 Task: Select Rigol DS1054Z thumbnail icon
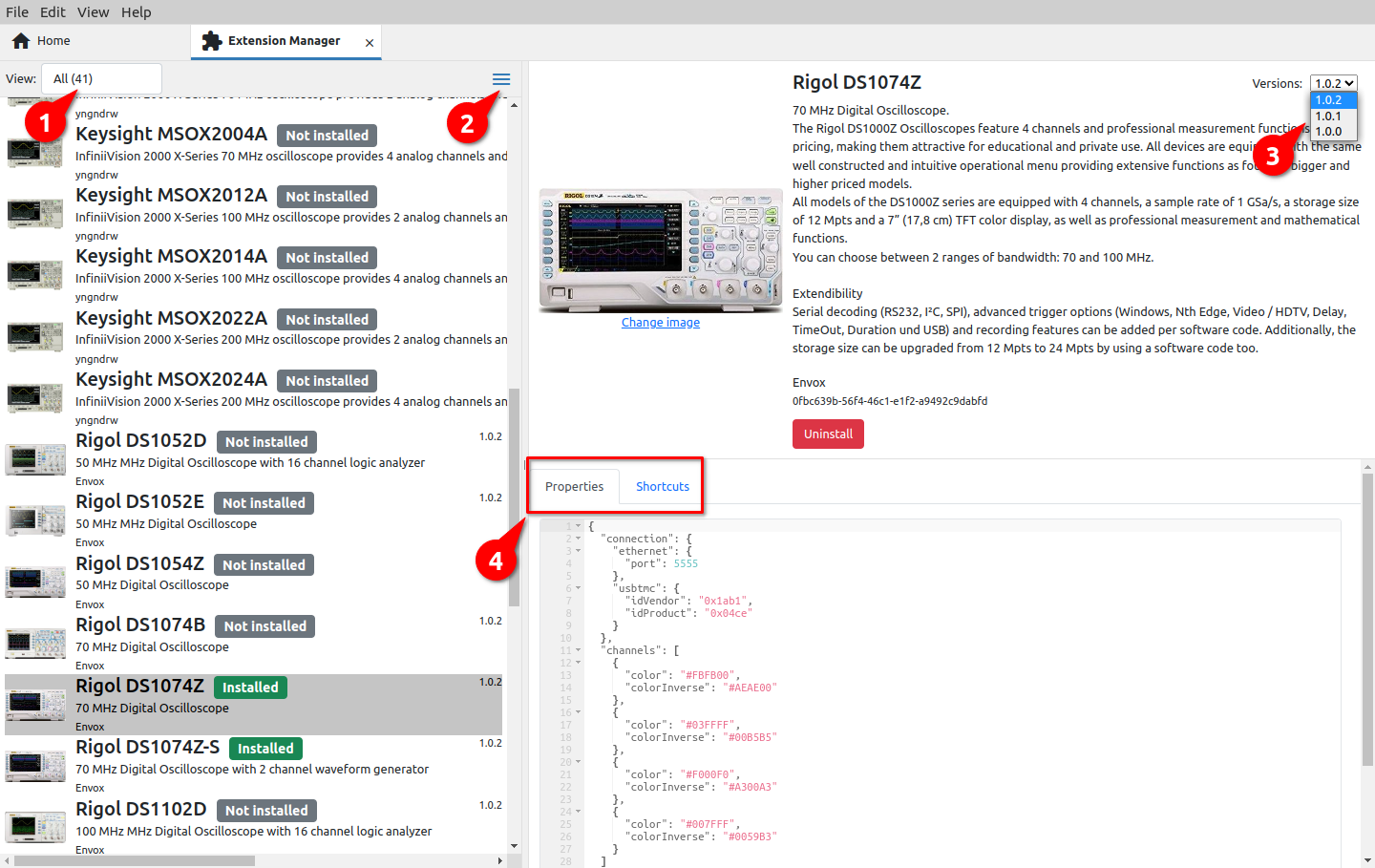(35, 582)
